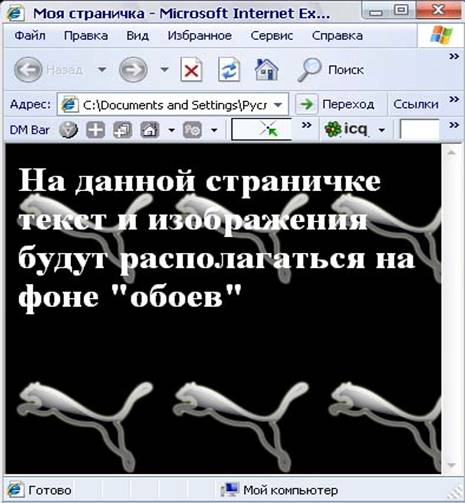Click the page icon in the address bar
The width and height of the screenshot is (465, 503).
tap(69, 104)
